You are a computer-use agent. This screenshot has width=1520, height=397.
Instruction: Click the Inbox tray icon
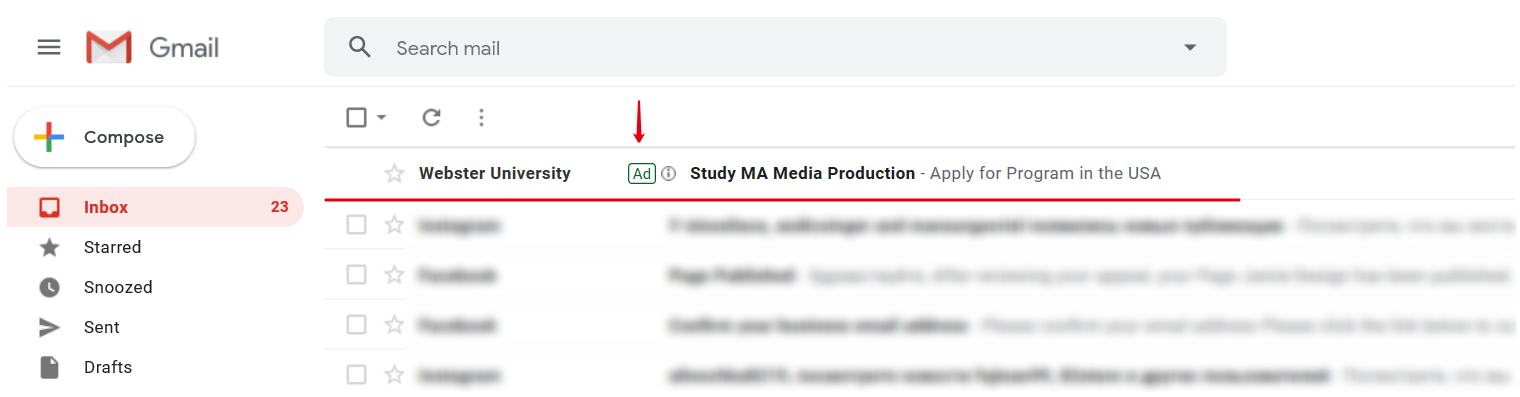[49, 207]
